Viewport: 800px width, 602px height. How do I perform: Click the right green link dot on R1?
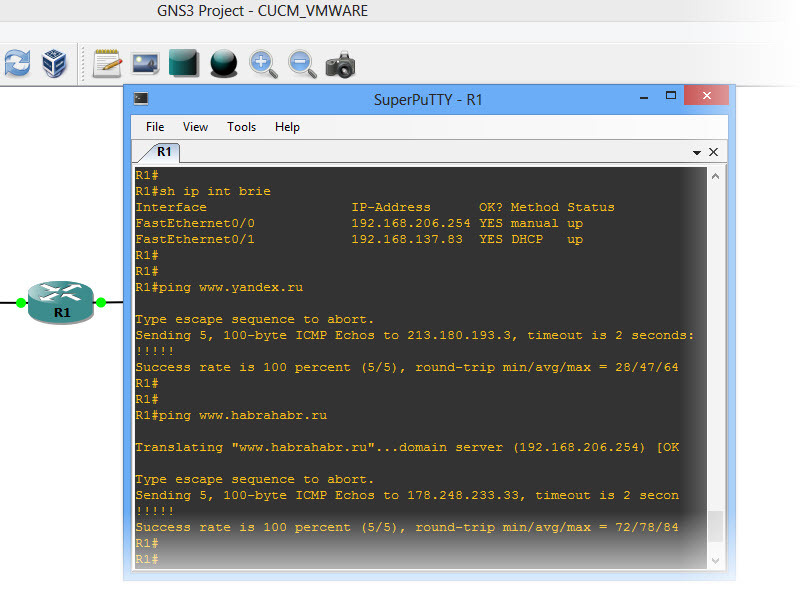[x=101, y=303]
